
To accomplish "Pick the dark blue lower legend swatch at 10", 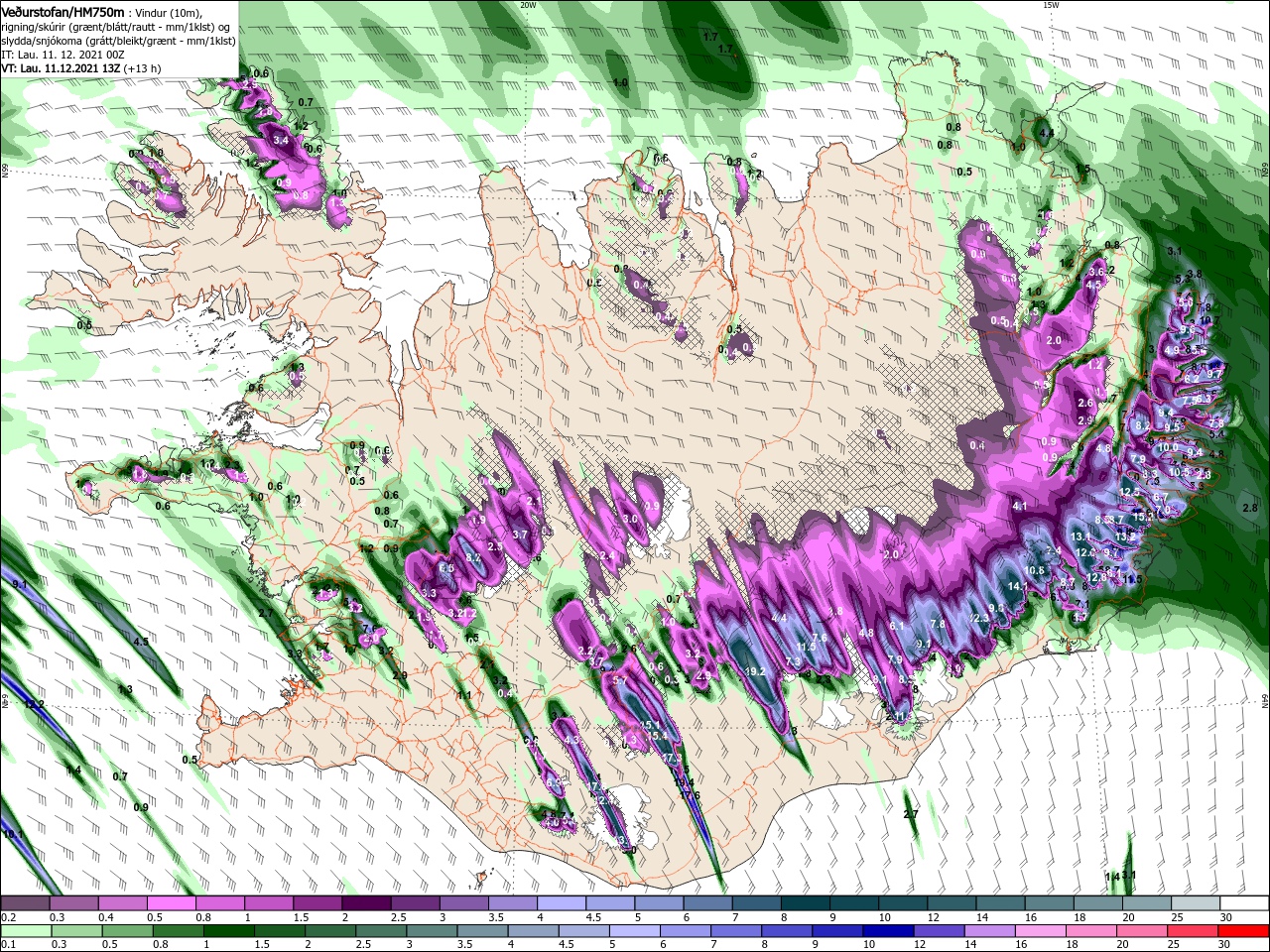I will point(887,931).
